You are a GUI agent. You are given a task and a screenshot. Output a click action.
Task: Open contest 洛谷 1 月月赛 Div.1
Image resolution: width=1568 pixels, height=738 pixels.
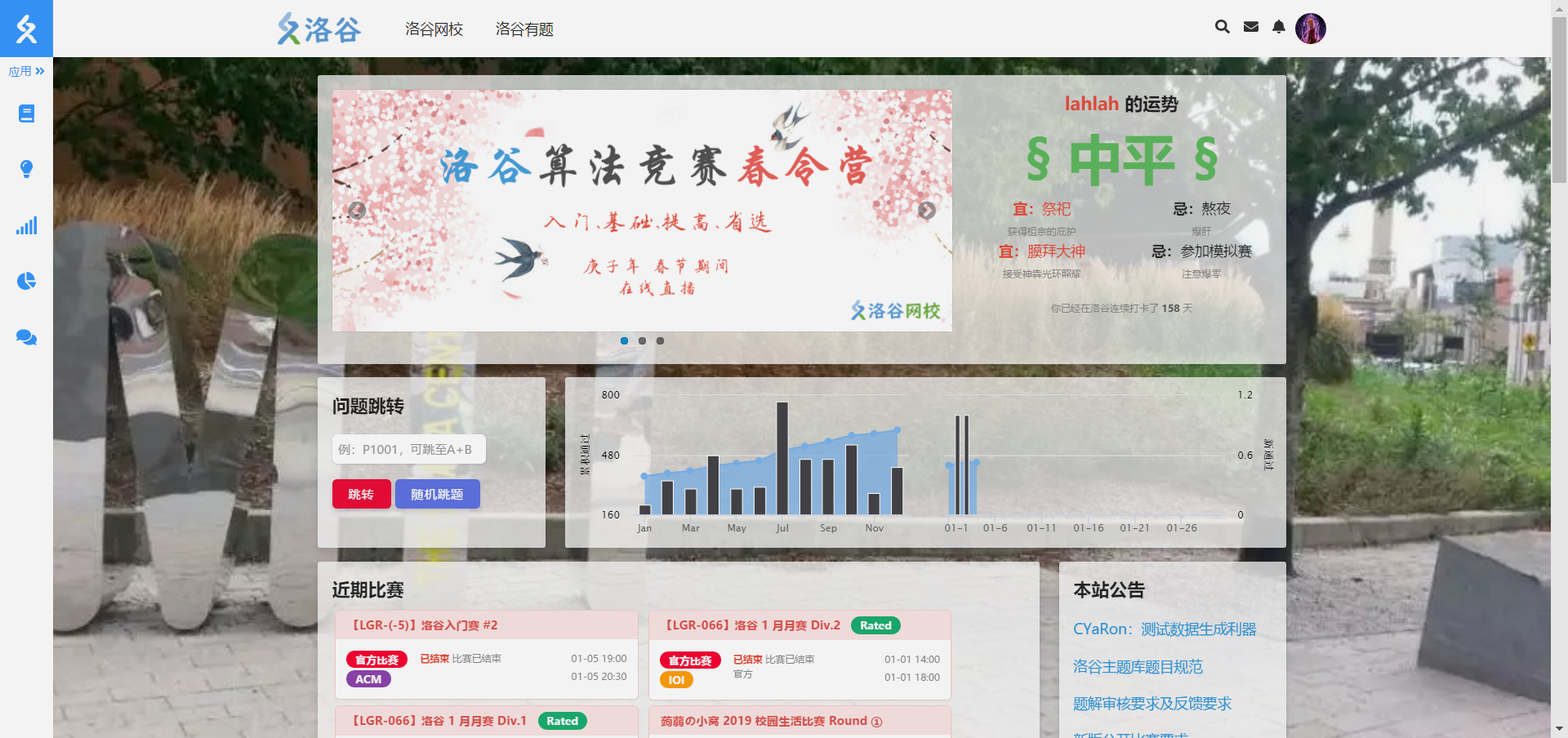tap(439, 721)
